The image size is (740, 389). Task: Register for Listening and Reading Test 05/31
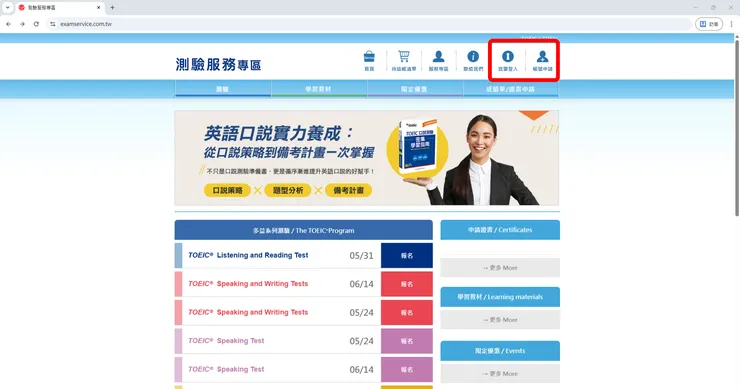(x=407, y=255)
